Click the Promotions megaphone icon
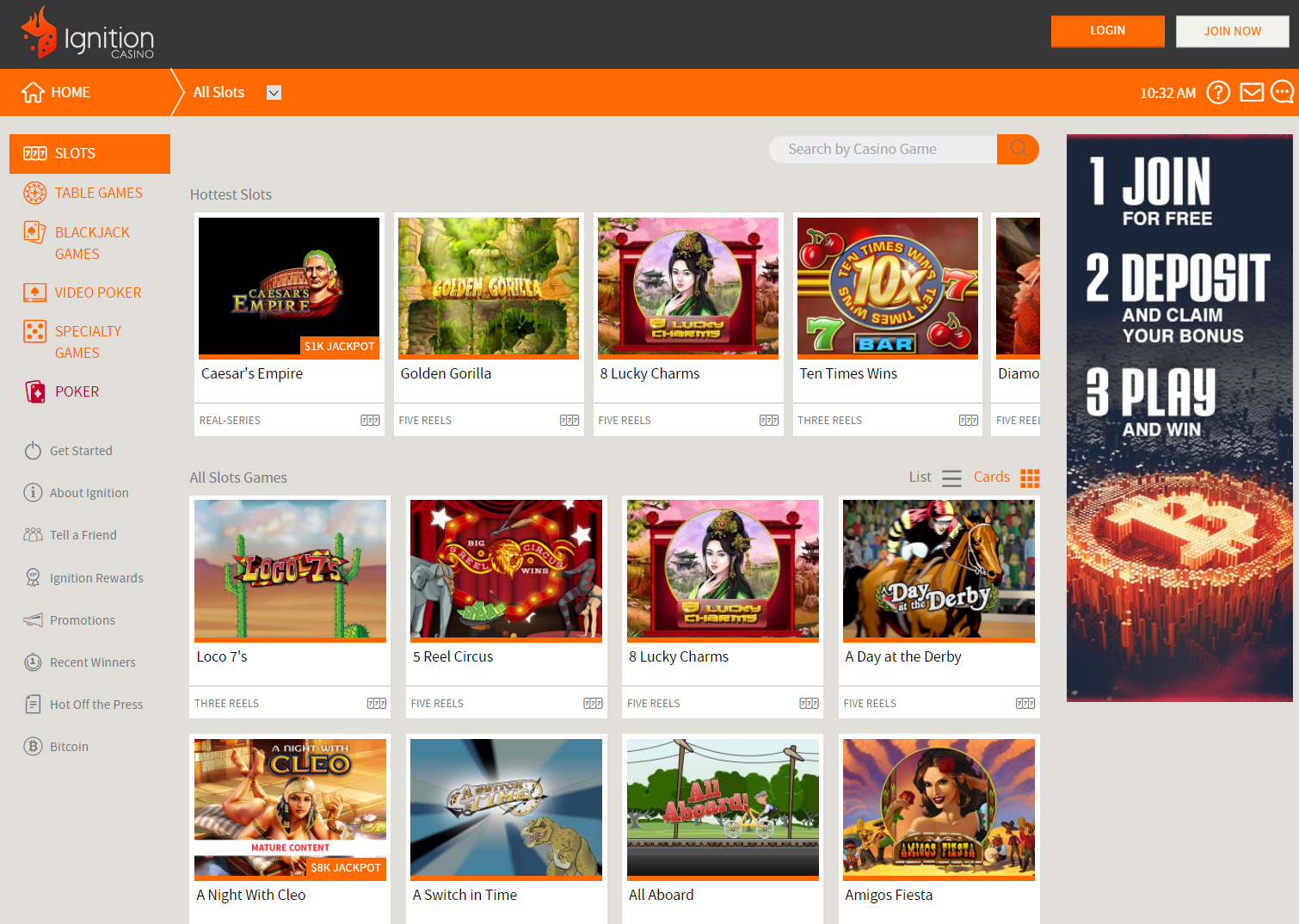This screenshot has width=1299, height=924. 33,619
